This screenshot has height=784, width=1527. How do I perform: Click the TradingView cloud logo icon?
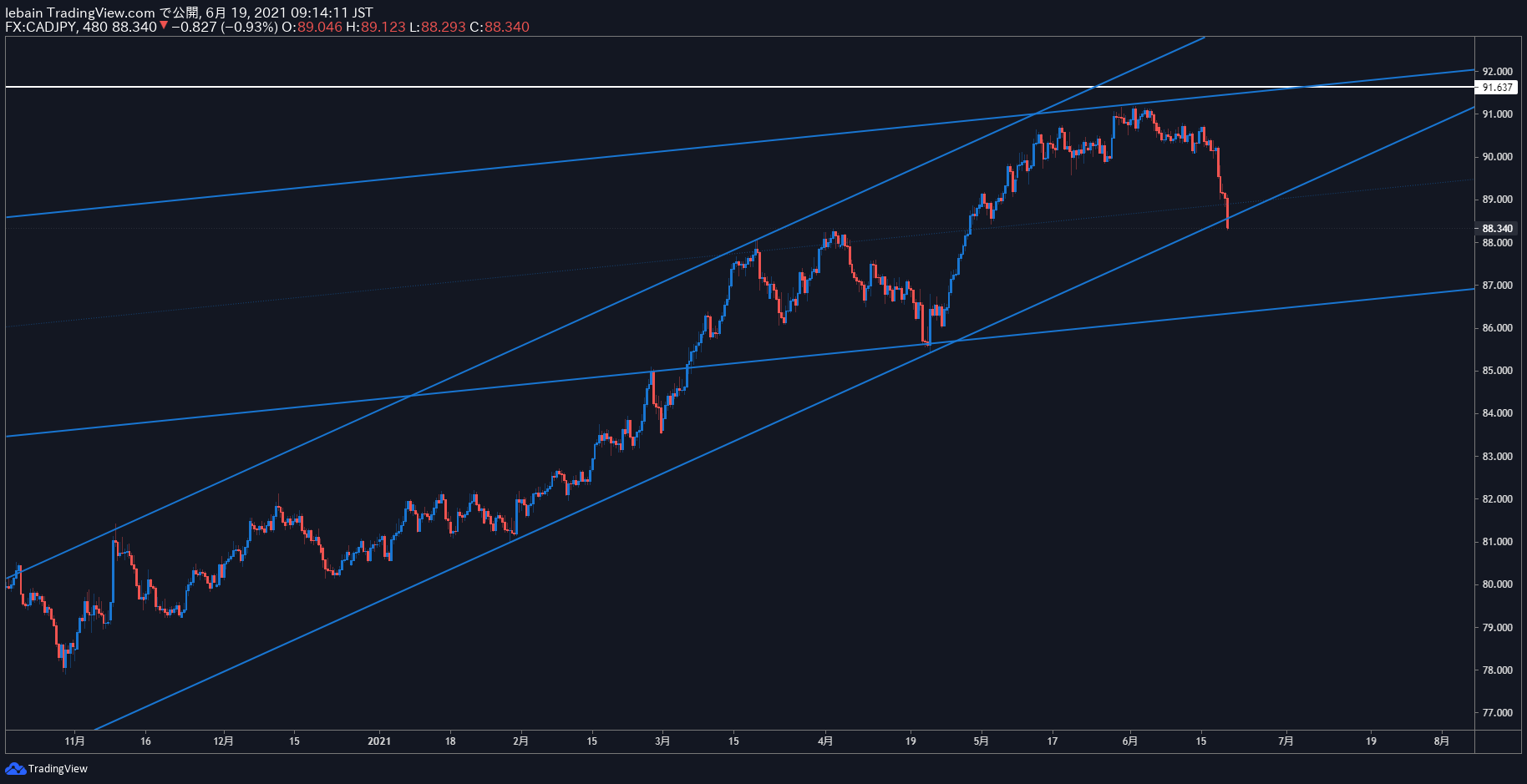(x=15, y=768)
